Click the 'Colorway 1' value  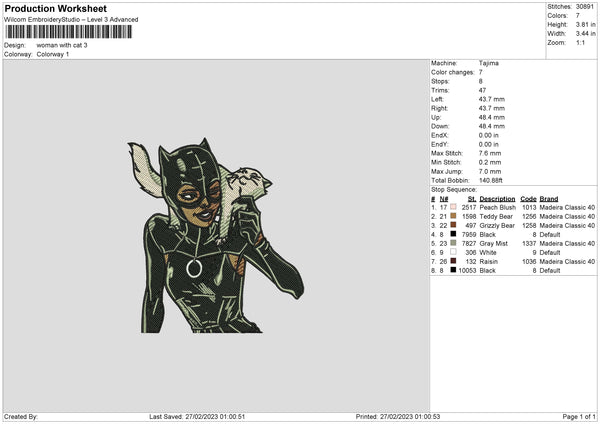(53, 54)
